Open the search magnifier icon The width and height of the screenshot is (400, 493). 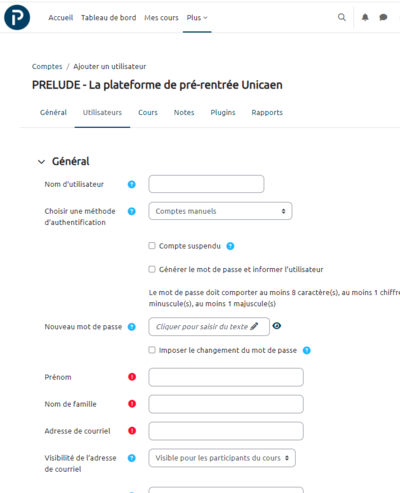(x=342, y=17)
